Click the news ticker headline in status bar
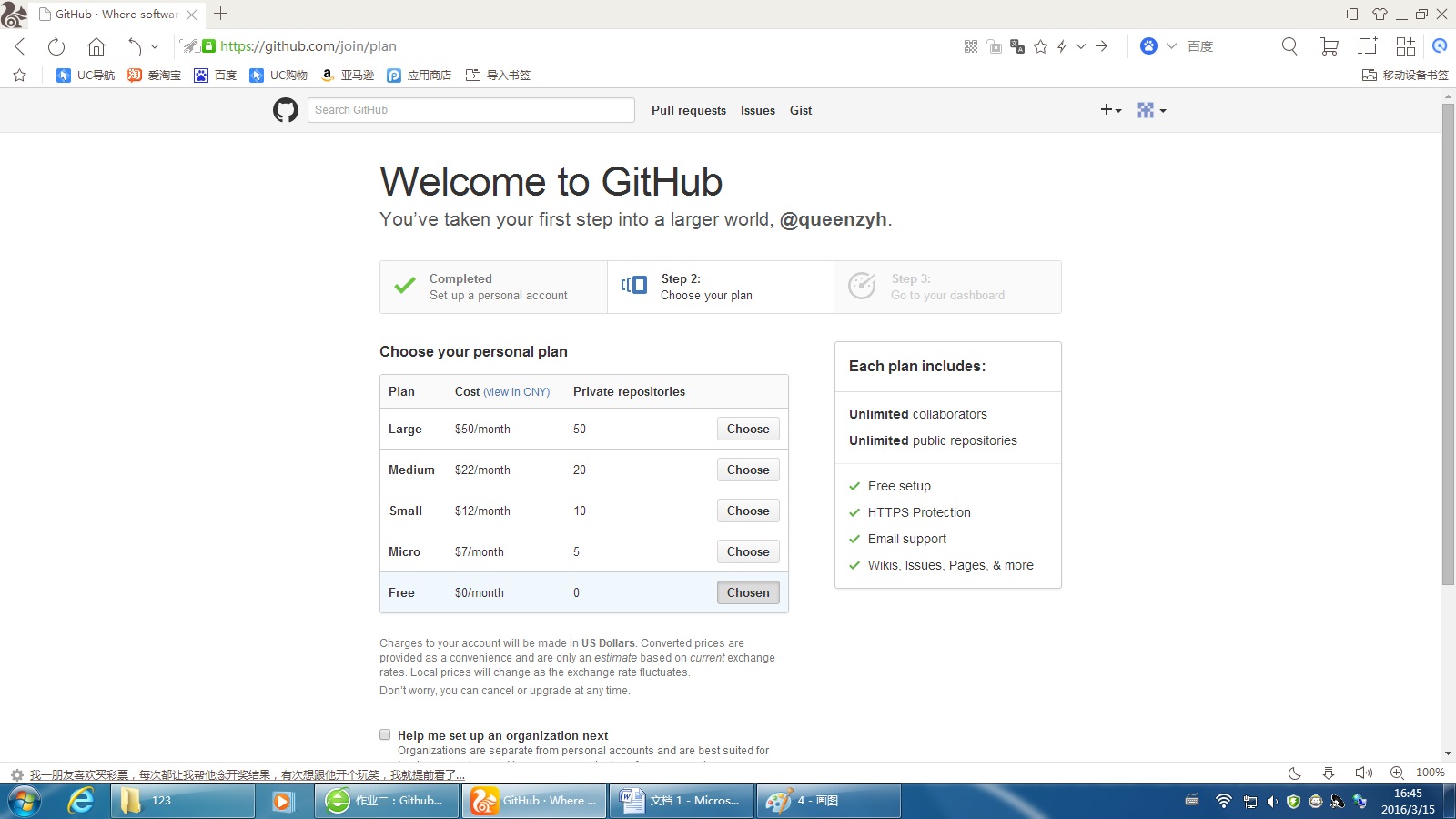This screenshot has width=1456, height=819. click(x=247, y=775)
